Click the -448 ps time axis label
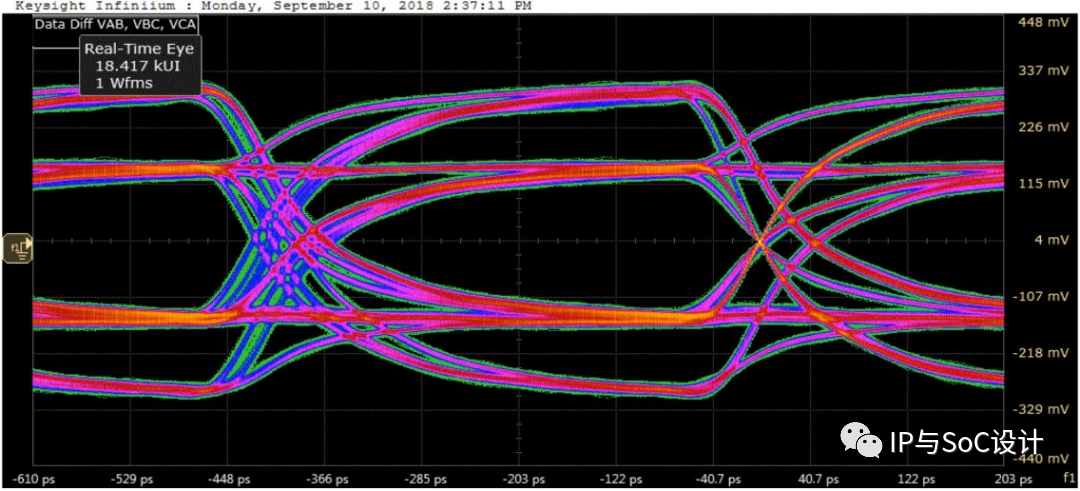 click(227, 479)
